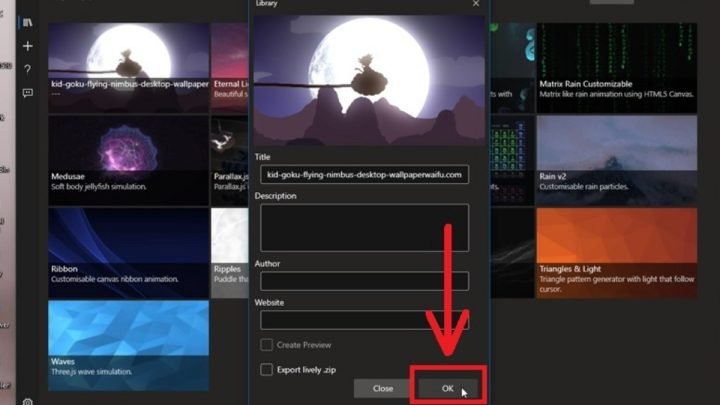Select the Website input field
The height and width of the screenshot is (405, 720).
364,320
